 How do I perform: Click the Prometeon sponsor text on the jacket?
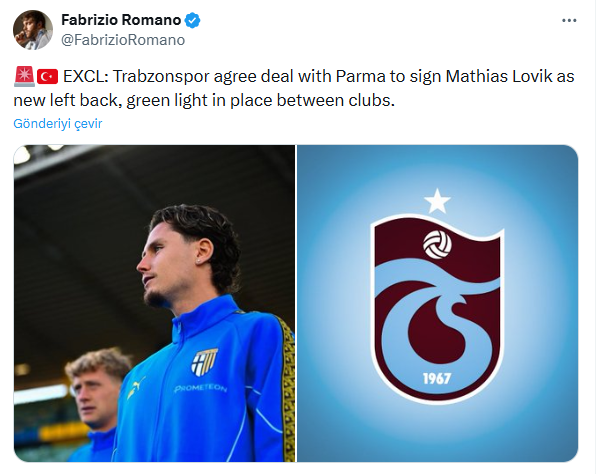pos(201,388)
